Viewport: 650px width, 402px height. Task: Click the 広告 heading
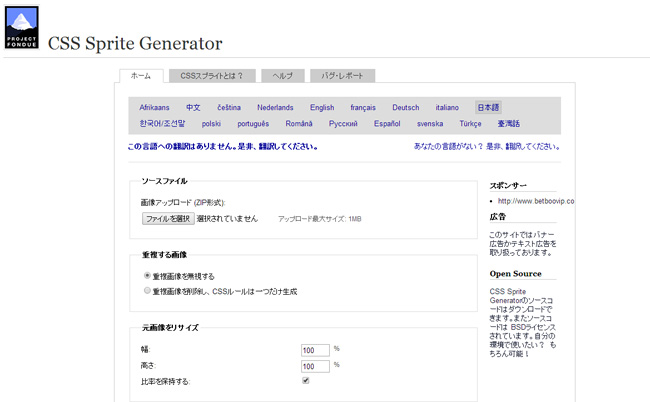coord(497,217)
